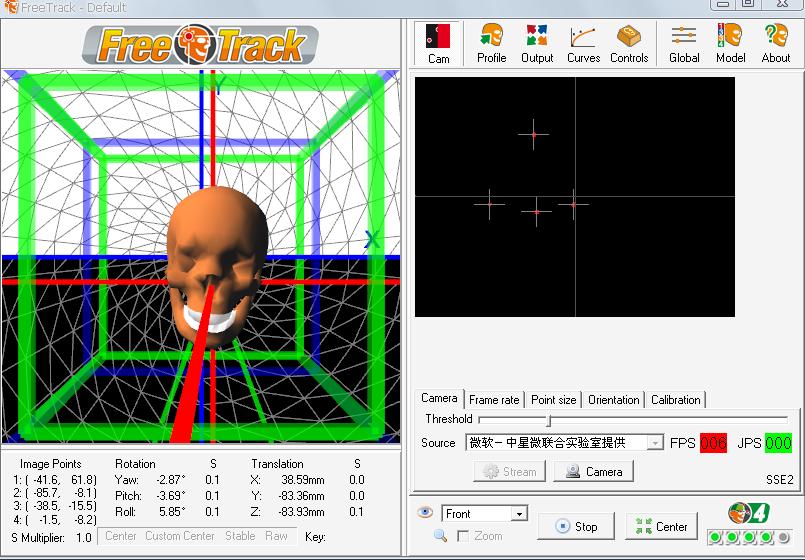Click the Stream button
The height and width of the screenshot is (560, 805).
(x=509, y=471)
